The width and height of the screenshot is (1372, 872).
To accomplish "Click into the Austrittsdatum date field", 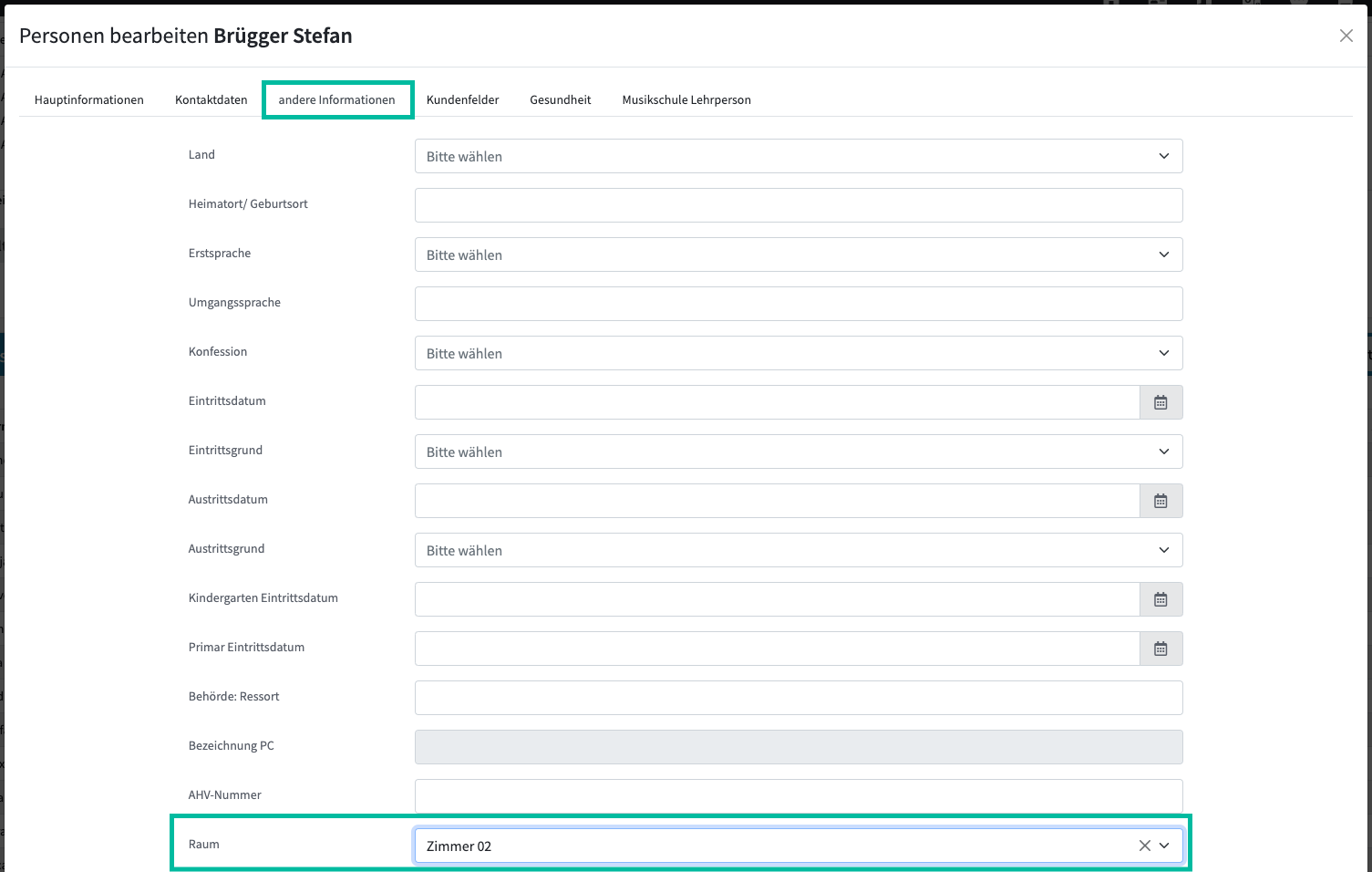I will coord(777,501).
